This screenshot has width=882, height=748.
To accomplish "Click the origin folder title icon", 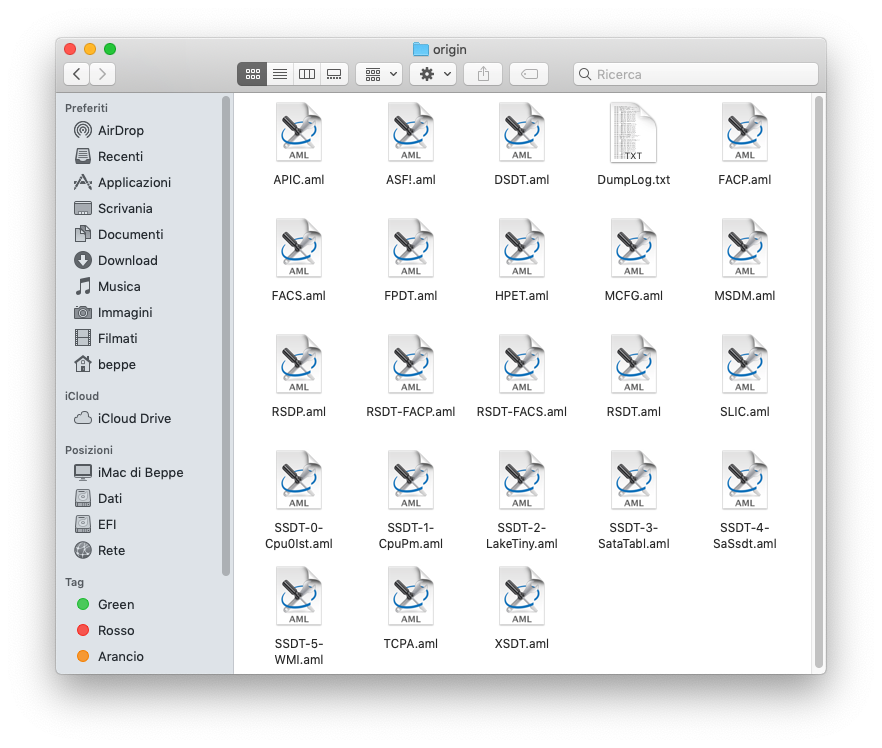I will (x=420, y=49).
